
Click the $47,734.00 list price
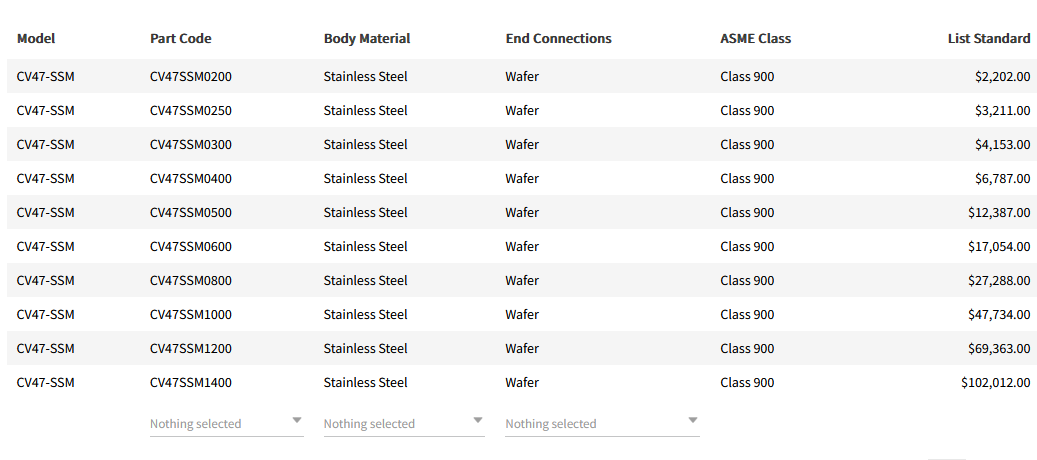point(998,315)
